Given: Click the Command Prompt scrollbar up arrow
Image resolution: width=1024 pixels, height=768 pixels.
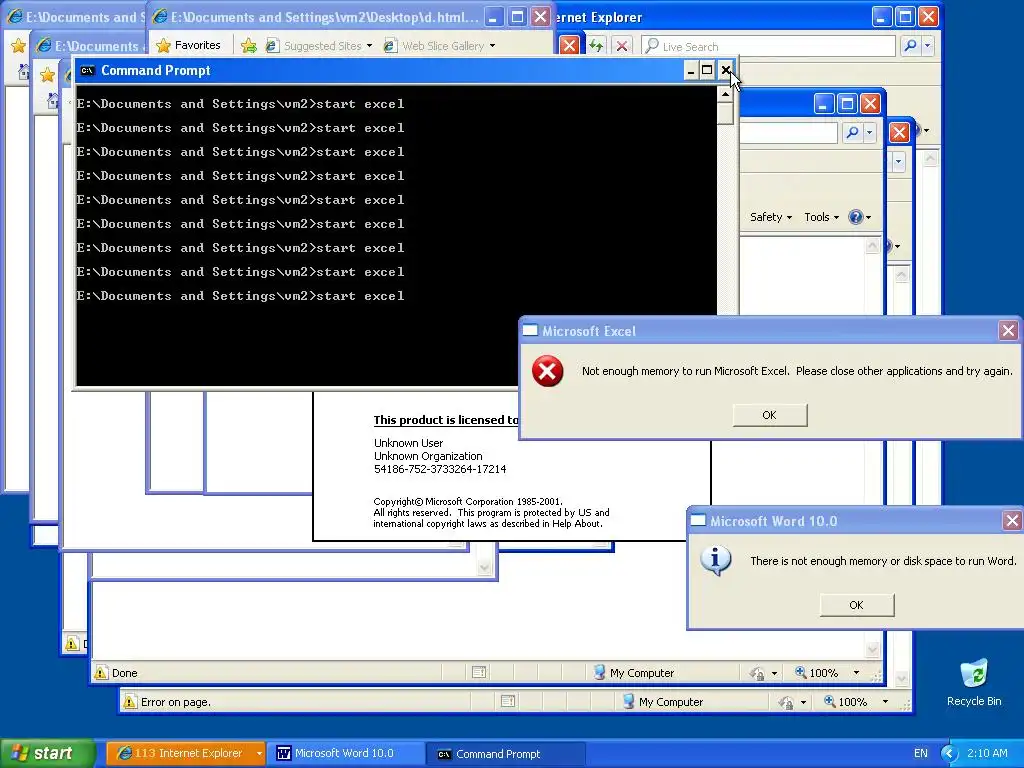Looking at the screenshot, I should coord(725,94).
